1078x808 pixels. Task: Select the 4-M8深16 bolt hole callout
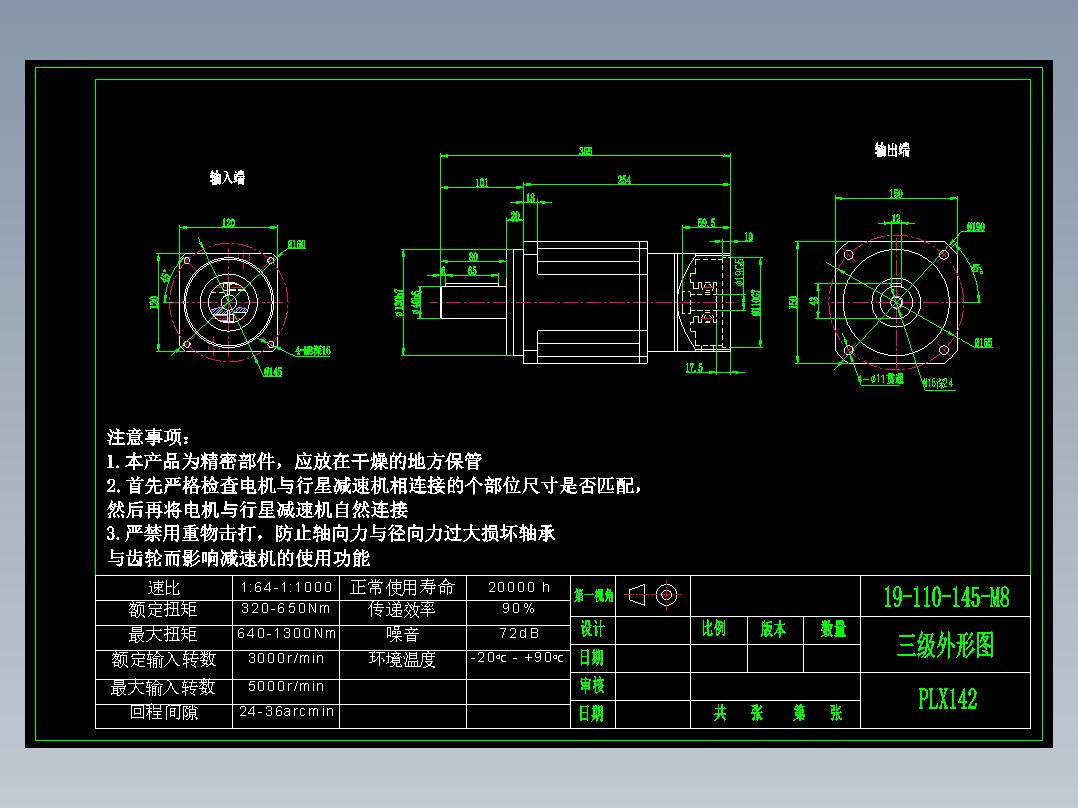(x=312, y=352)
